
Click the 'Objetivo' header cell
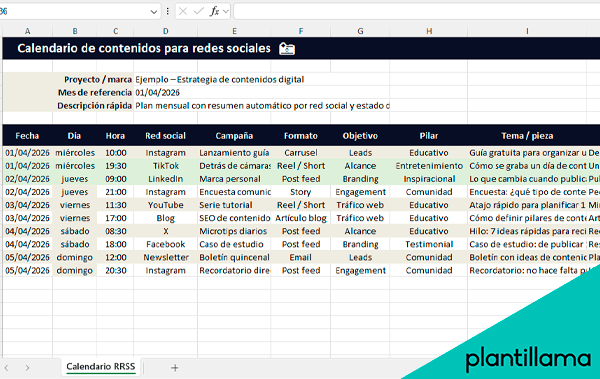pyautogui.click(x=360, y=136)
